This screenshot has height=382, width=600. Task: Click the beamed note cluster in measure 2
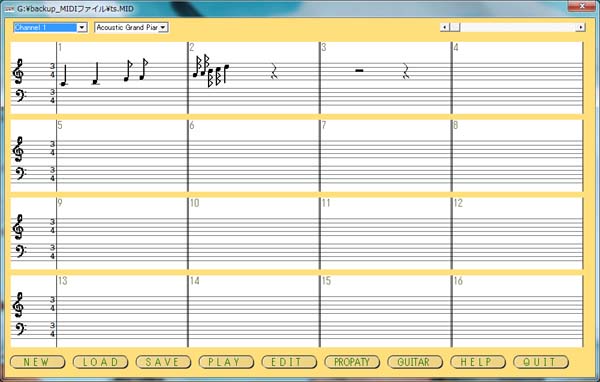click(x=211, y=71)
